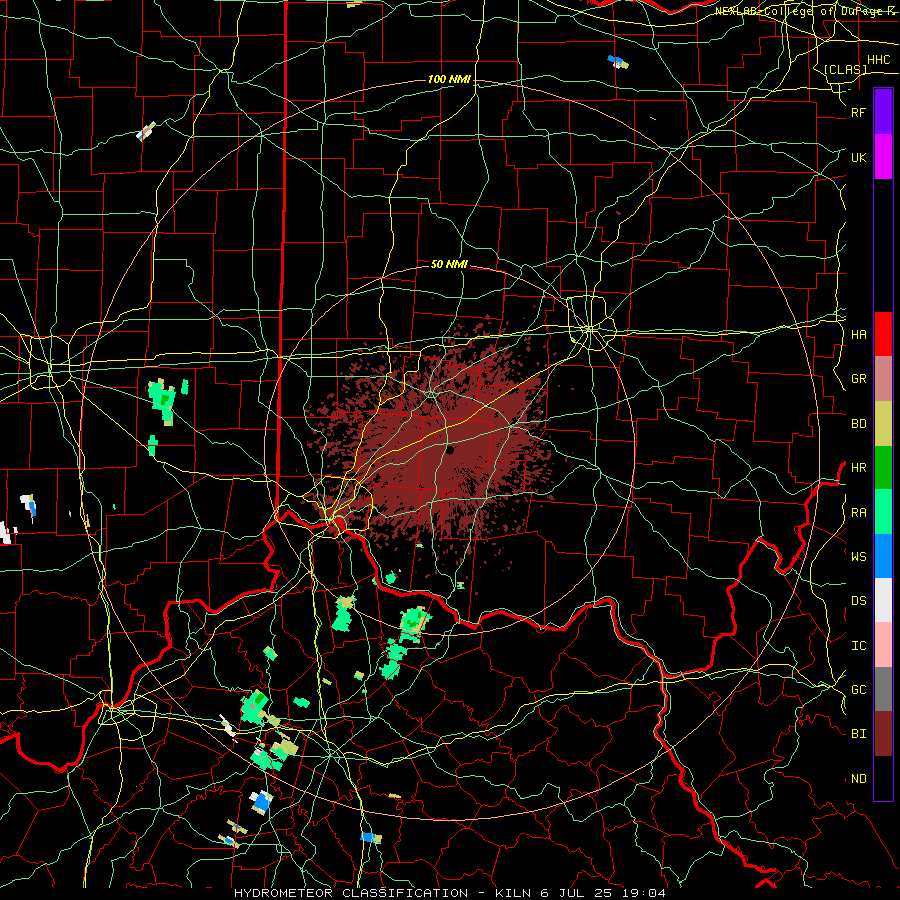The image size is (900, 900).
Task: Click the magenta UK legend color swatch
Action: (883, 157)
